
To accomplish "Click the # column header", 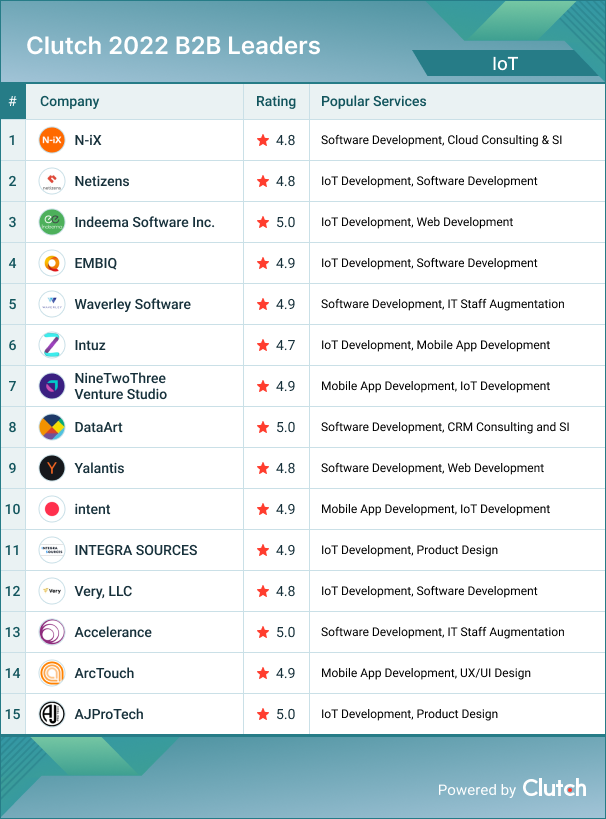I will click(x=13, y=101).
